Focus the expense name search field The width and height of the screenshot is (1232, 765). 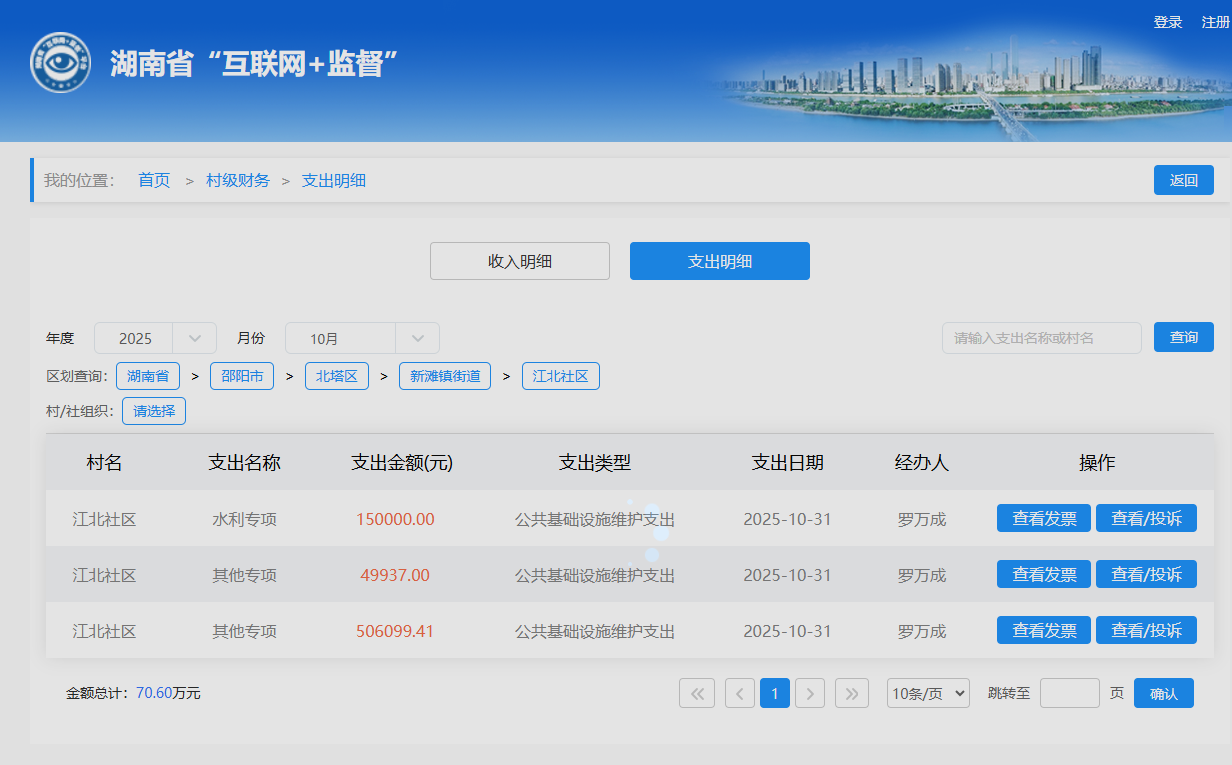coord(1041,338)
